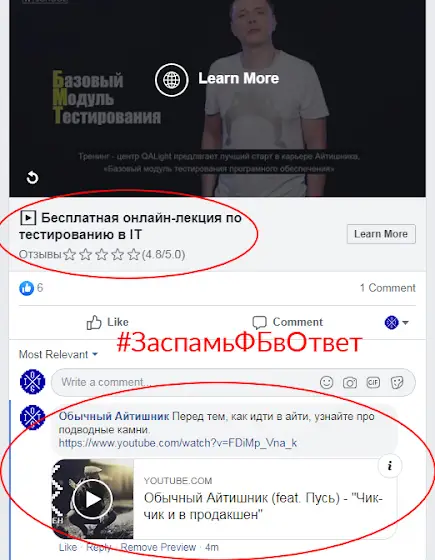Click Reply under the comment
This screenshot has height=560, width=435.
99,547
